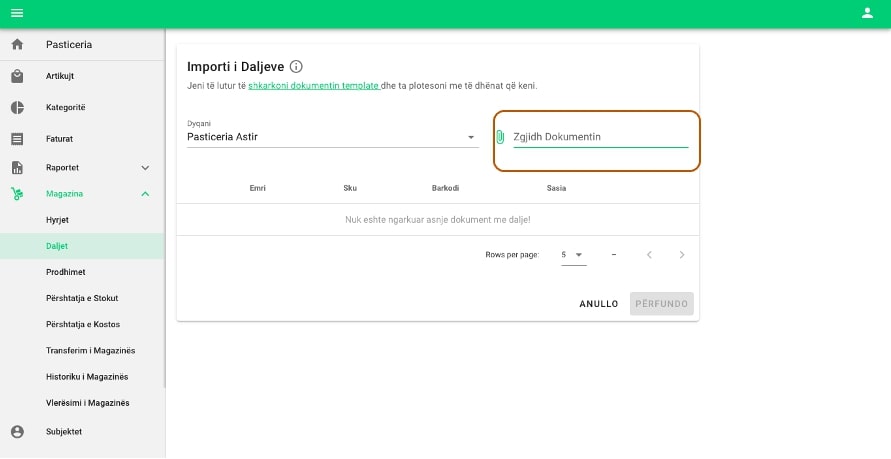The image size is (891, 459).
Task: Collapse the Magazina submenu chevron
Action: tap(145, 194)
